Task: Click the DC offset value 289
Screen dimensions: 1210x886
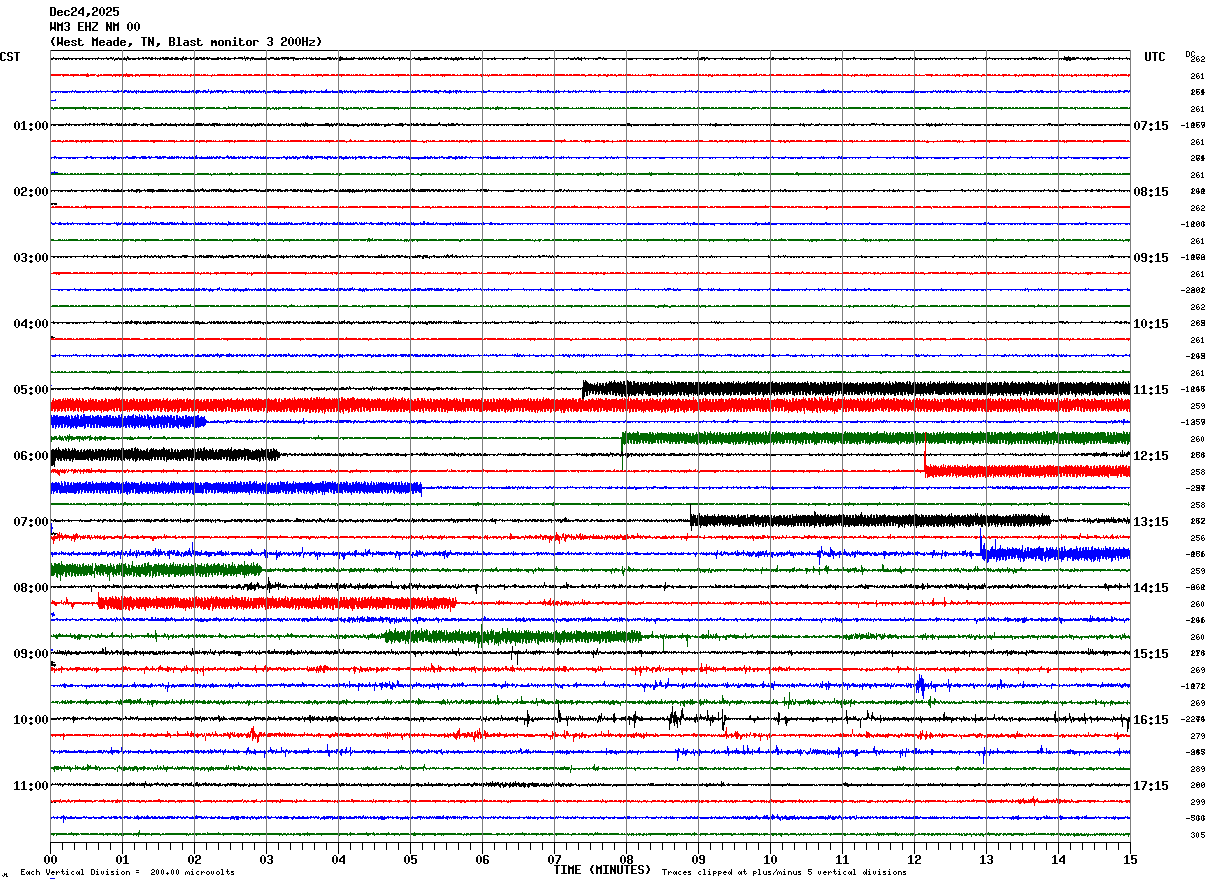Action: click(x=1197, y=769)
